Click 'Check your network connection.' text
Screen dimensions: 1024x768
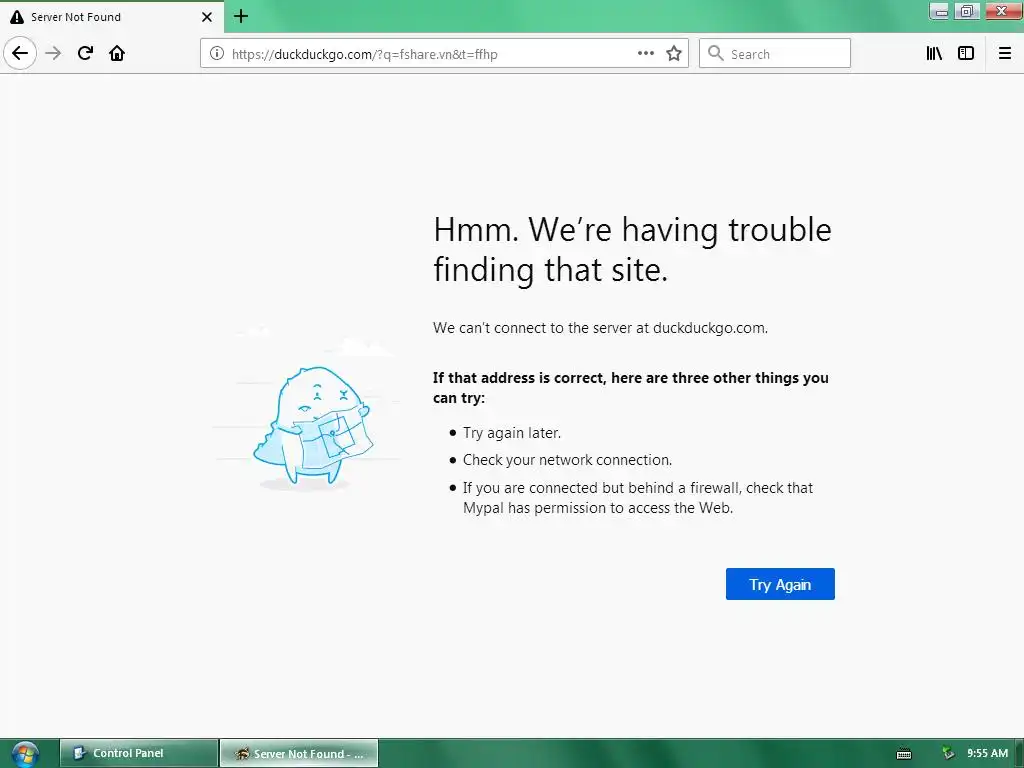pyautogui.click(x=567, y=460)
